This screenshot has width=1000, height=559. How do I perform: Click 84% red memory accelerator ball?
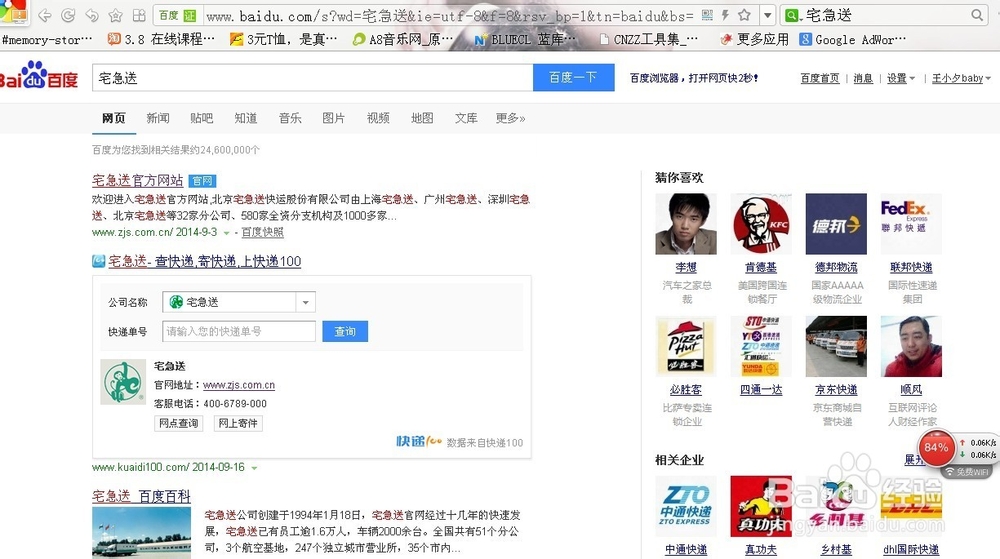pyautogui.click(x=936, y=447)
